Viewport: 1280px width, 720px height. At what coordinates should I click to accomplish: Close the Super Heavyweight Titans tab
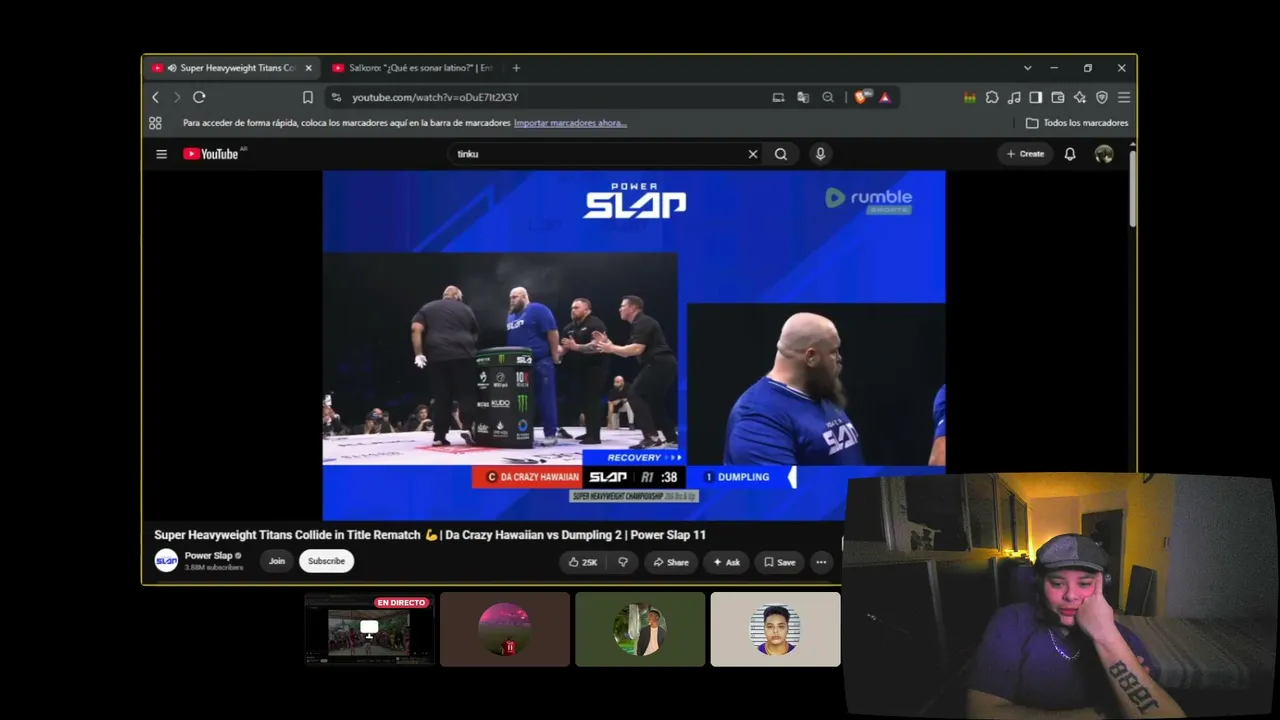pyautogui.click(x=309, y=68)
